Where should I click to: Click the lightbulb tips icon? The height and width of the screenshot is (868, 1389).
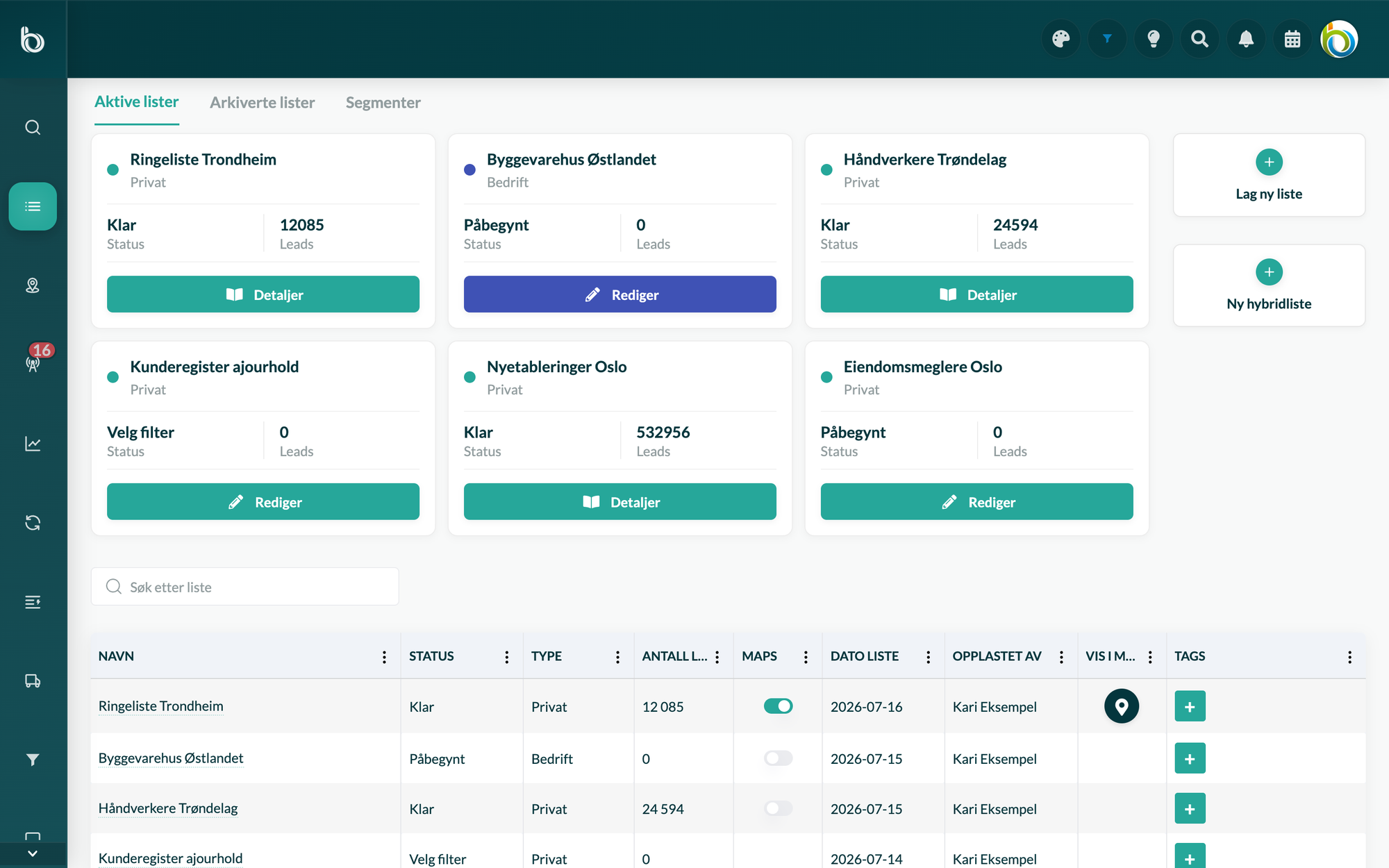pos(1154,39)
